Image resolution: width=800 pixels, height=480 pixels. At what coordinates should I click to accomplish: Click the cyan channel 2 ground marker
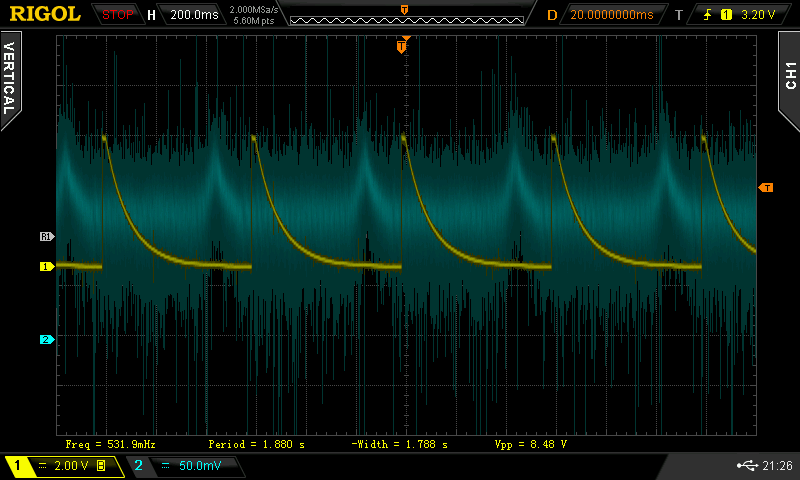click(x=47, y=339)
